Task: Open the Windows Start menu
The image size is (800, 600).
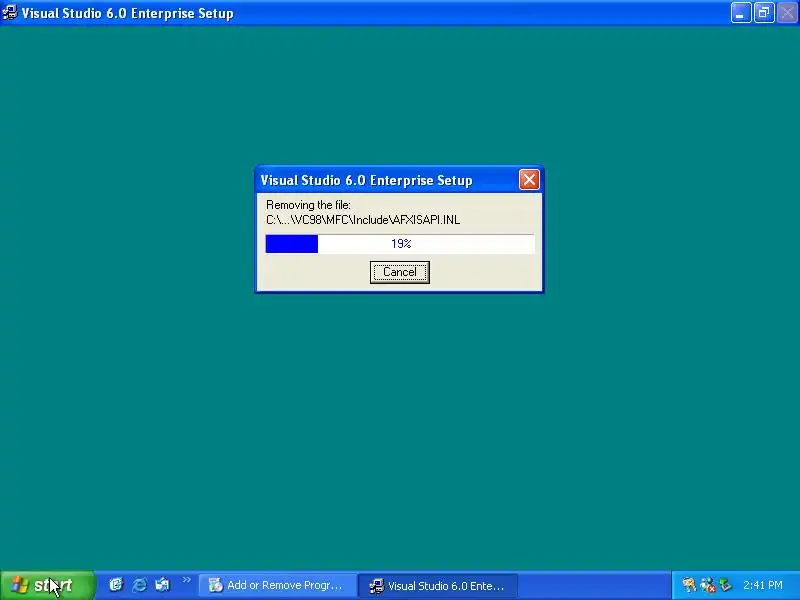Action: pyautogui.click(x=47, y=585)
